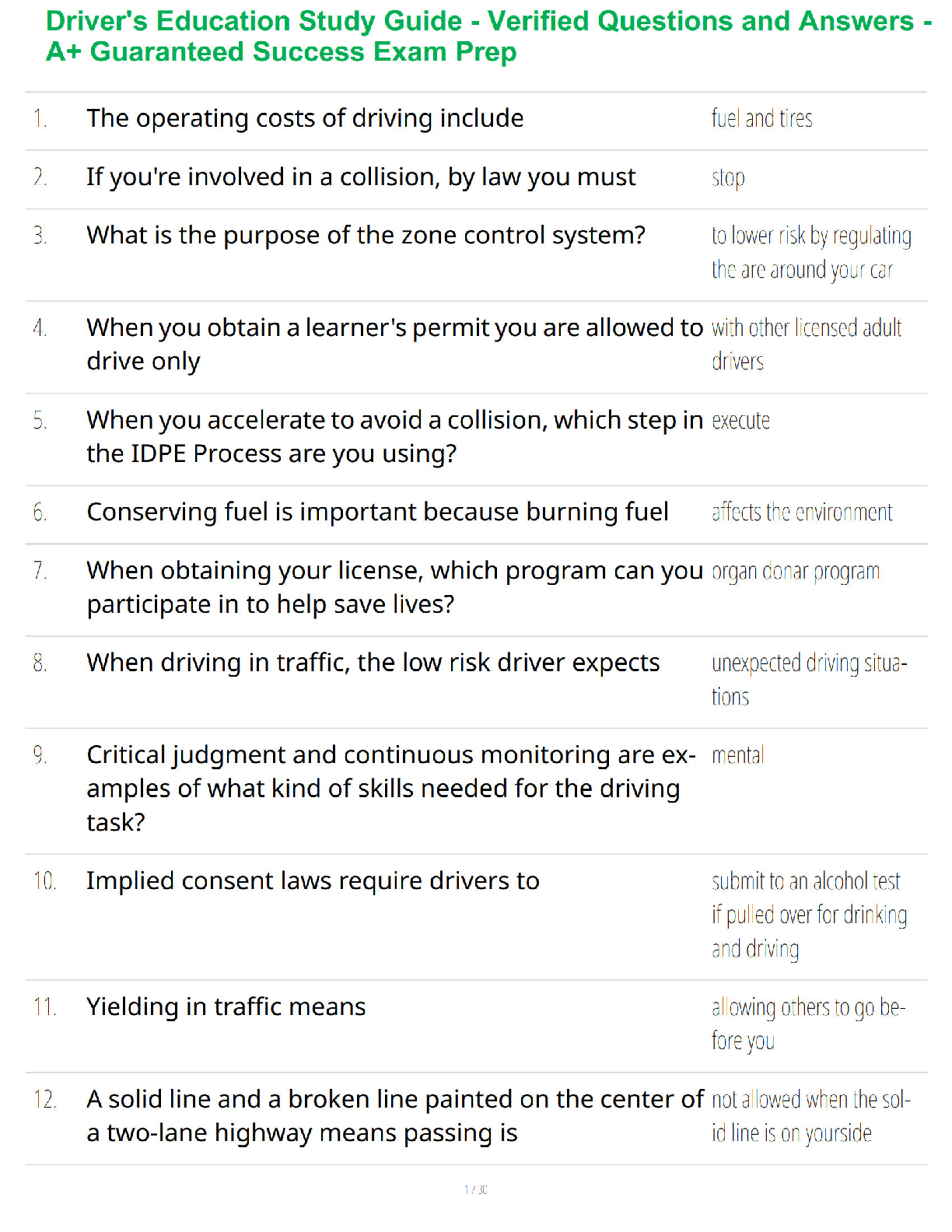This screenshot has height=1232, width=952.
Task: Click the answer 'with other licensed adult drivers'
Action: tap(807, 345)
